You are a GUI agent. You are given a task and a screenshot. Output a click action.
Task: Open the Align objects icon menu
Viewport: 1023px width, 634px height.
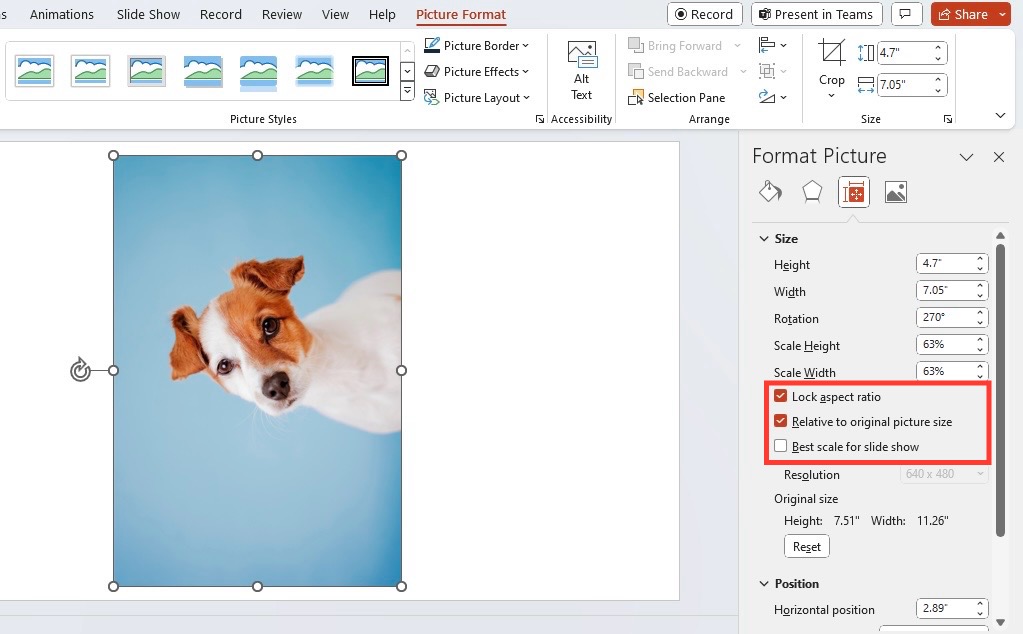click(773, 45)
